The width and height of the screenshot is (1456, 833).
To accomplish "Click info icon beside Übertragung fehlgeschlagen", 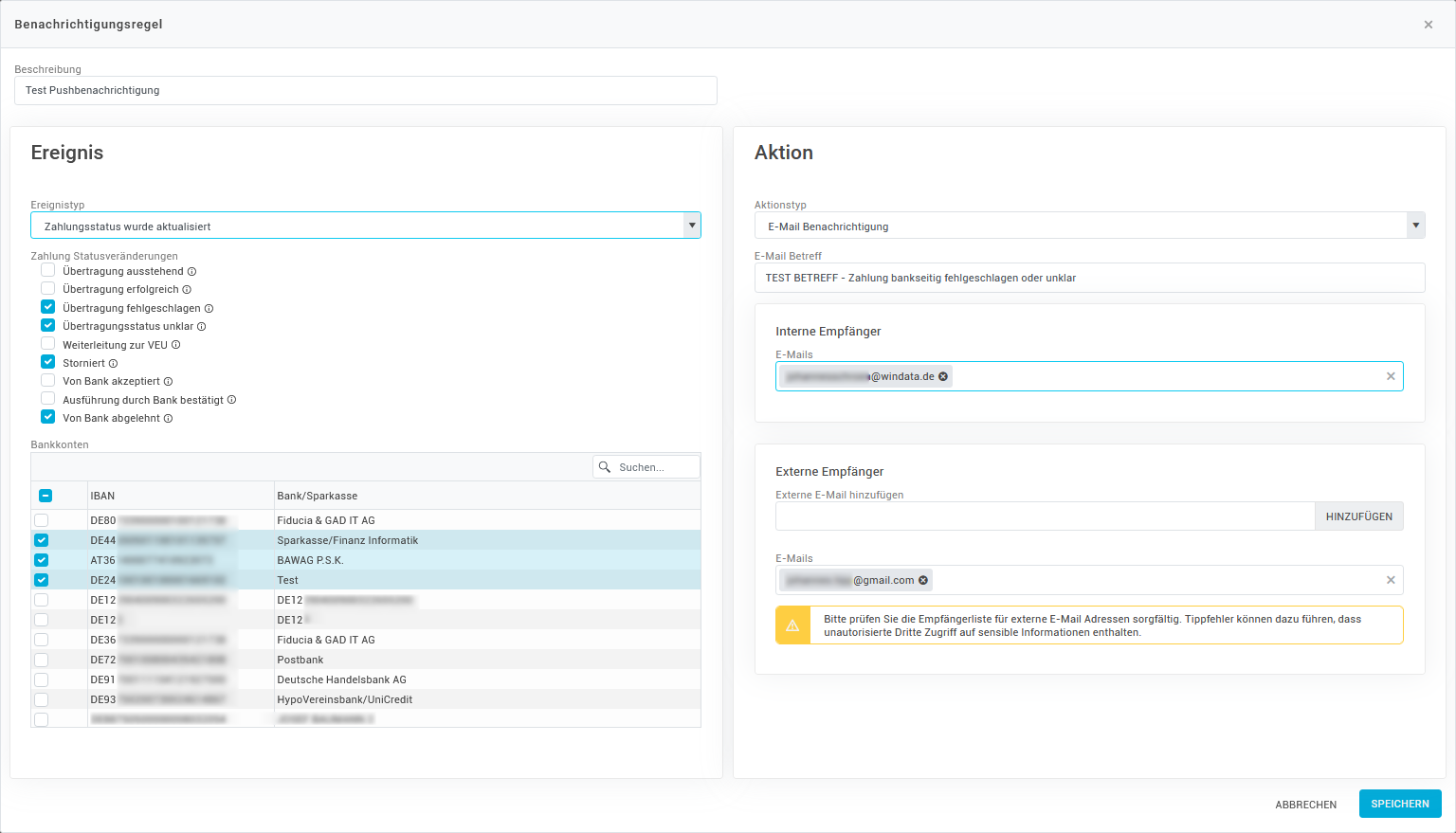I will [209, 309].
